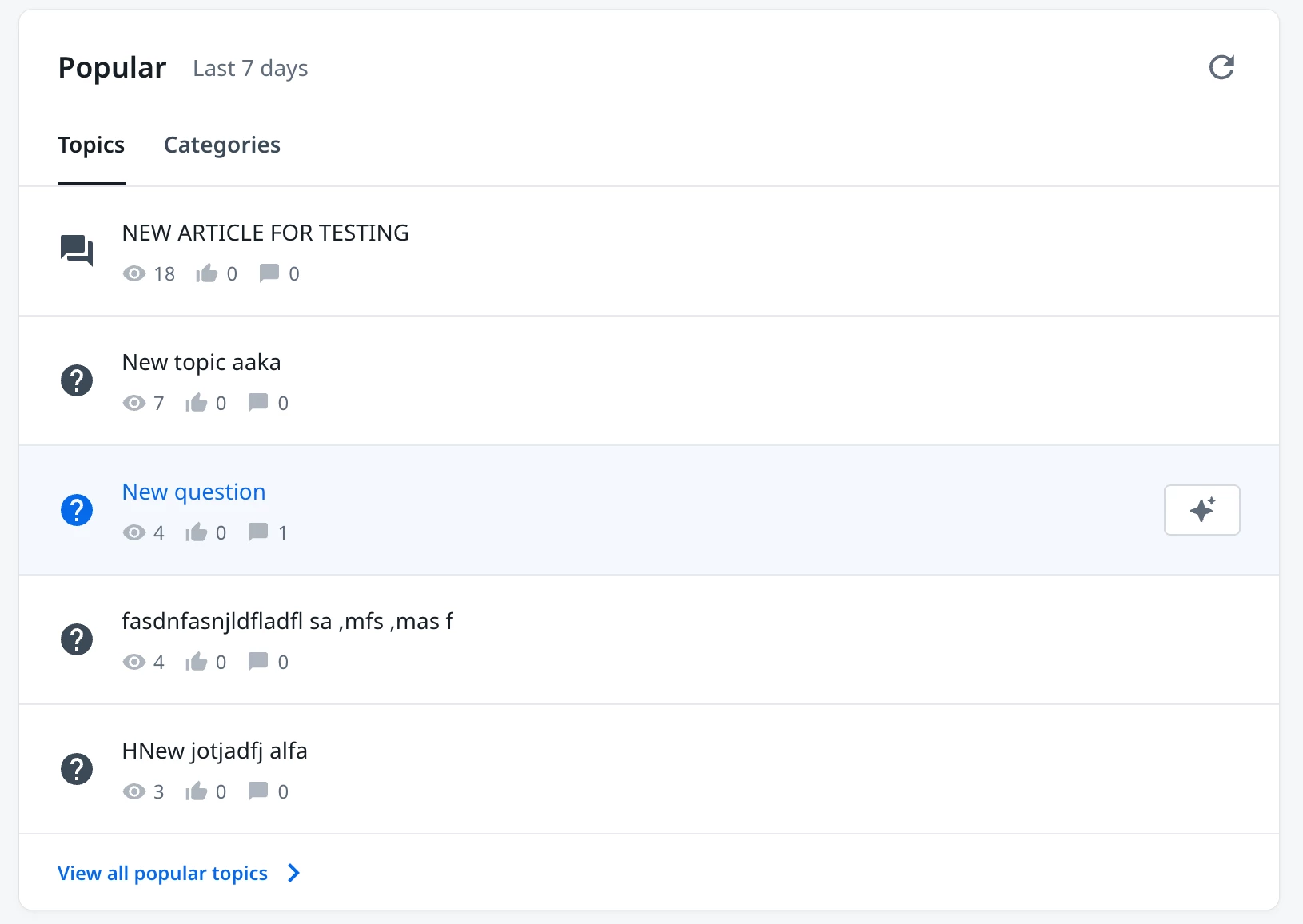Click the AI sparkle button for New question

[1201, 510]
